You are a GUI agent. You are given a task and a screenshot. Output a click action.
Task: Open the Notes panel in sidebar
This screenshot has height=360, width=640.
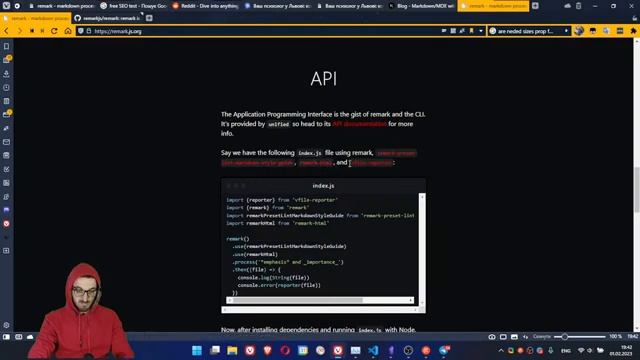coord(7,101)
